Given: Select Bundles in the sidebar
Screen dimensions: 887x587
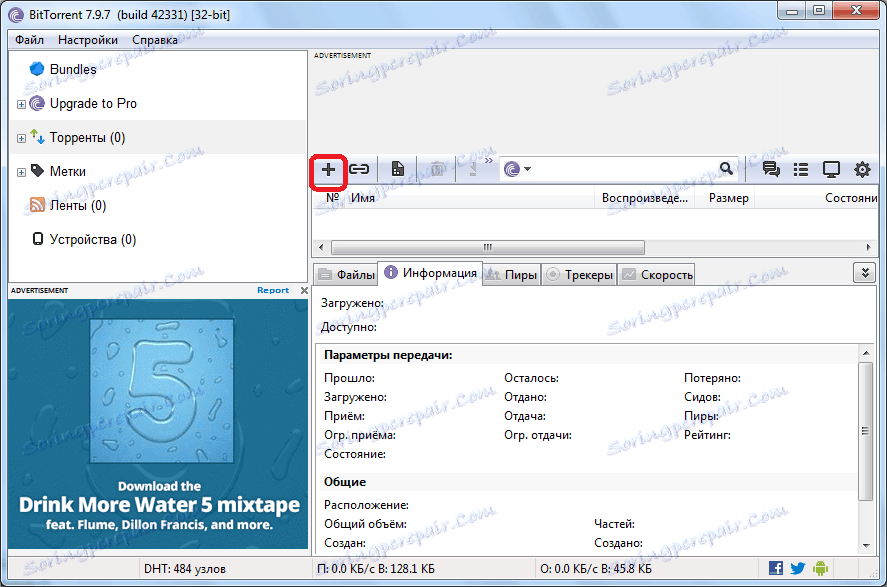Looking at the screenshot, I should [x=73, y=69].
